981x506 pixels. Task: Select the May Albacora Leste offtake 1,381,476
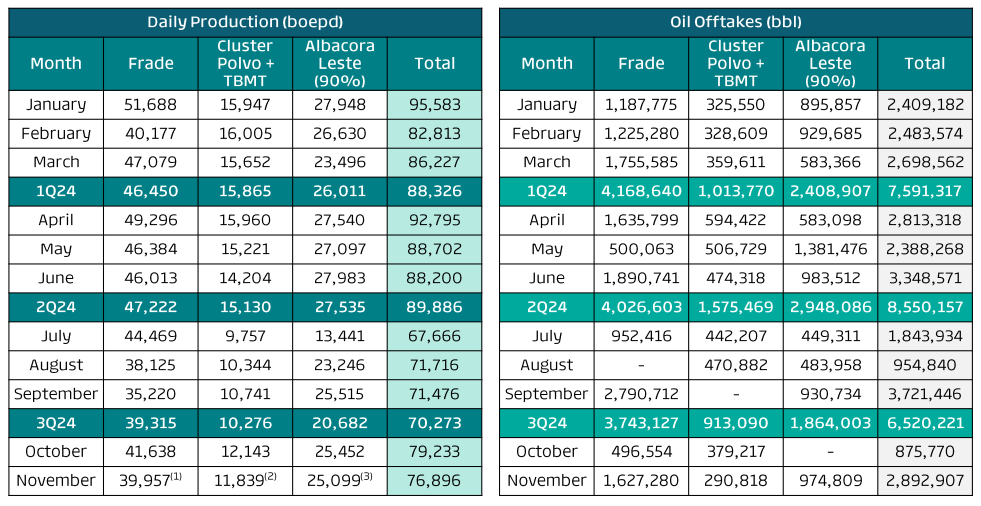point(831,249)
